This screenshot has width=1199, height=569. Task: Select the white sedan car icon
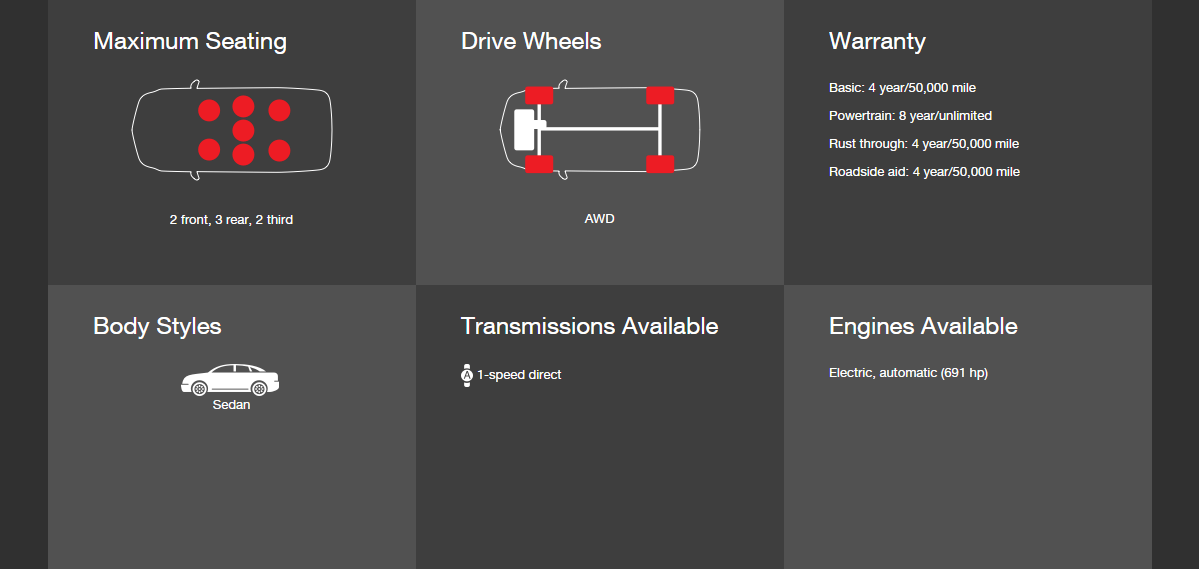tap(230, 380)
